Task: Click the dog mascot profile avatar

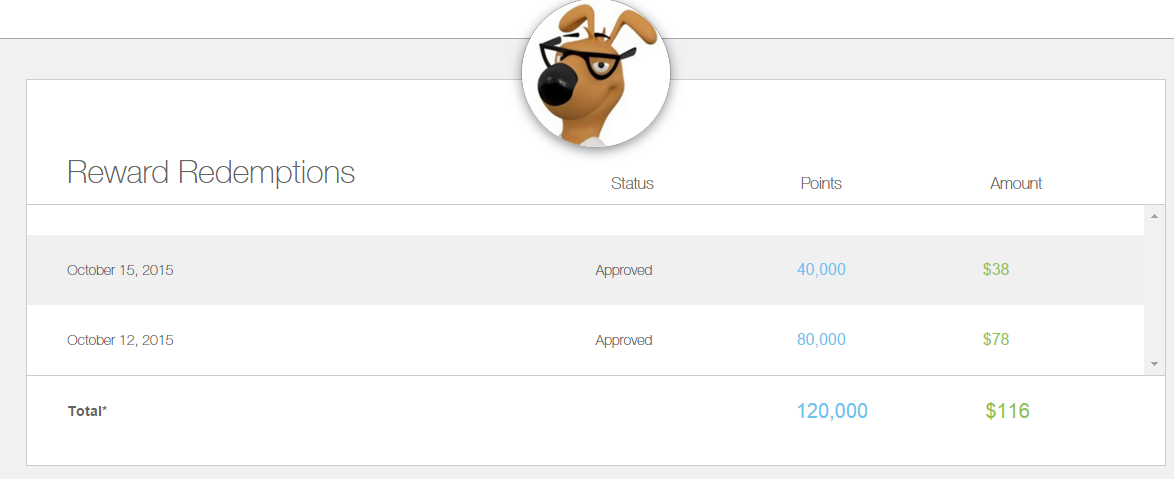Action: click(x=595, y=74)
